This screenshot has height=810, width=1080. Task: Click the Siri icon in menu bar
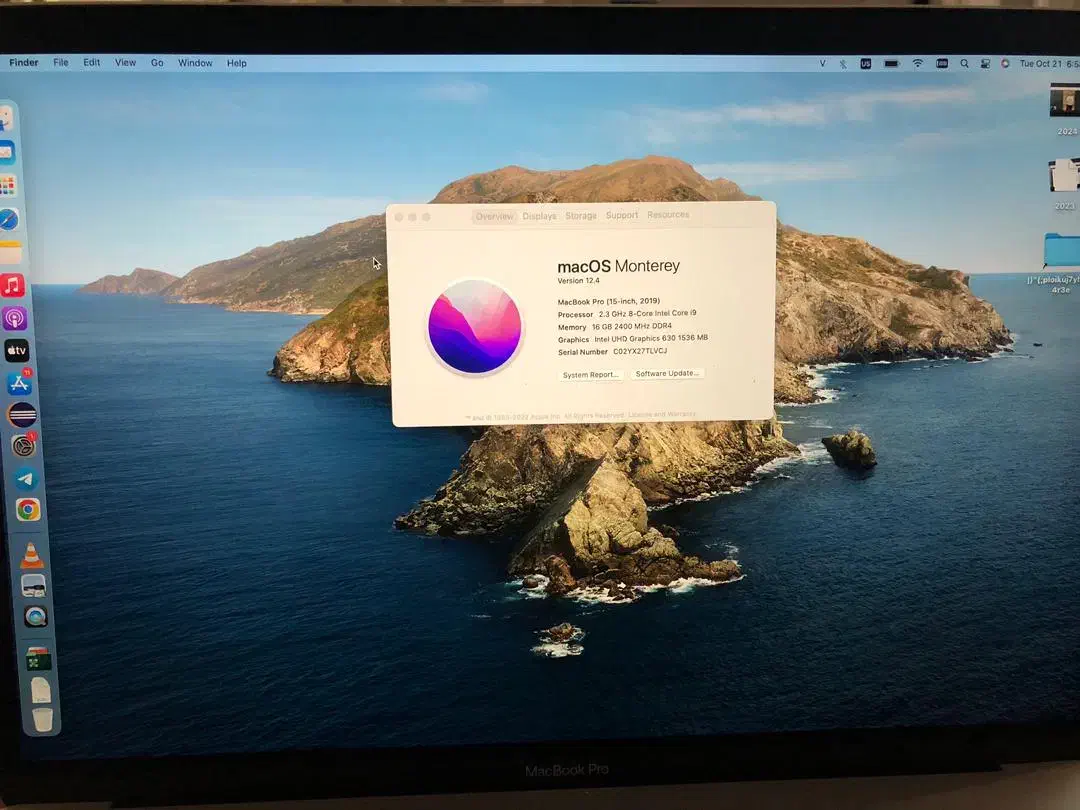click(1006, 63)
